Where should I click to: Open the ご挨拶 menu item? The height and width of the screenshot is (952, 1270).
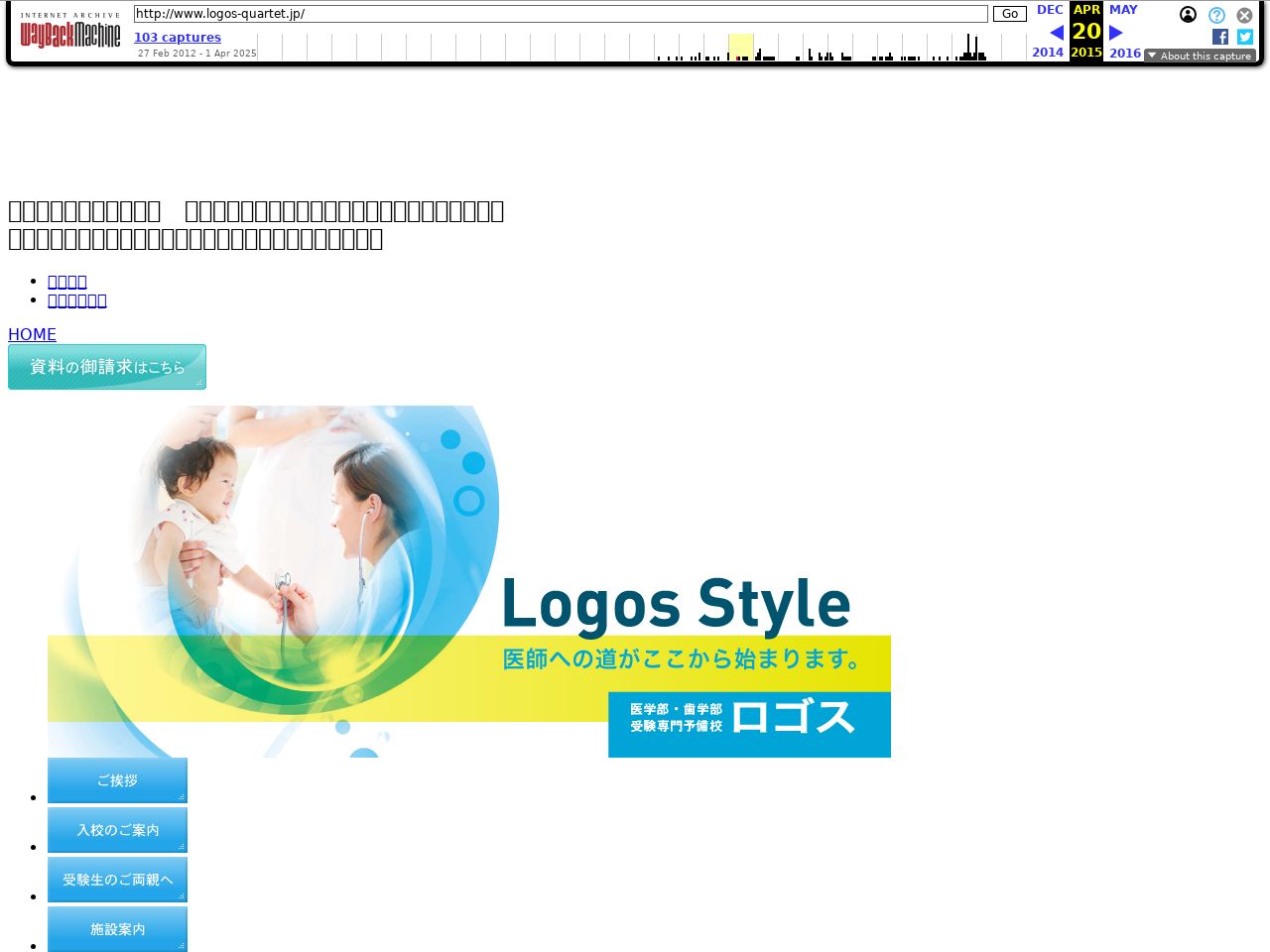(117, 780)
